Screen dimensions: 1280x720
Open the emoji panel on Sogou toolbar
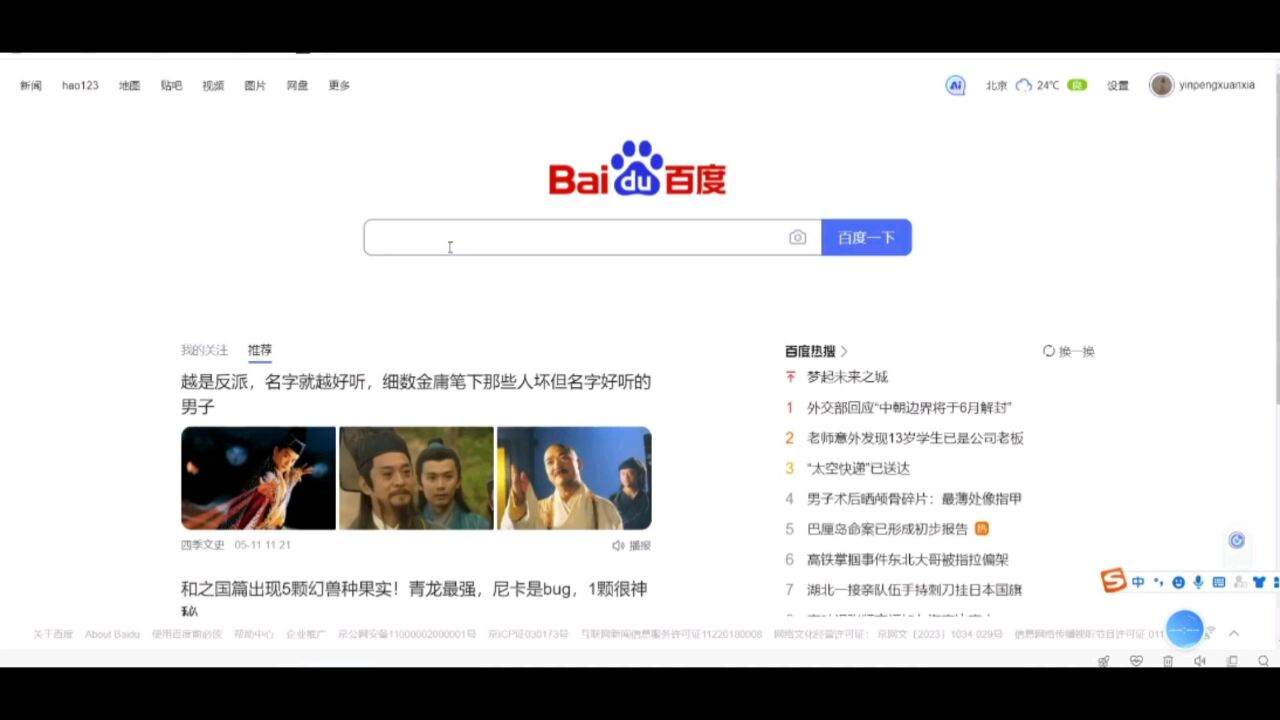pos(1179,581)
